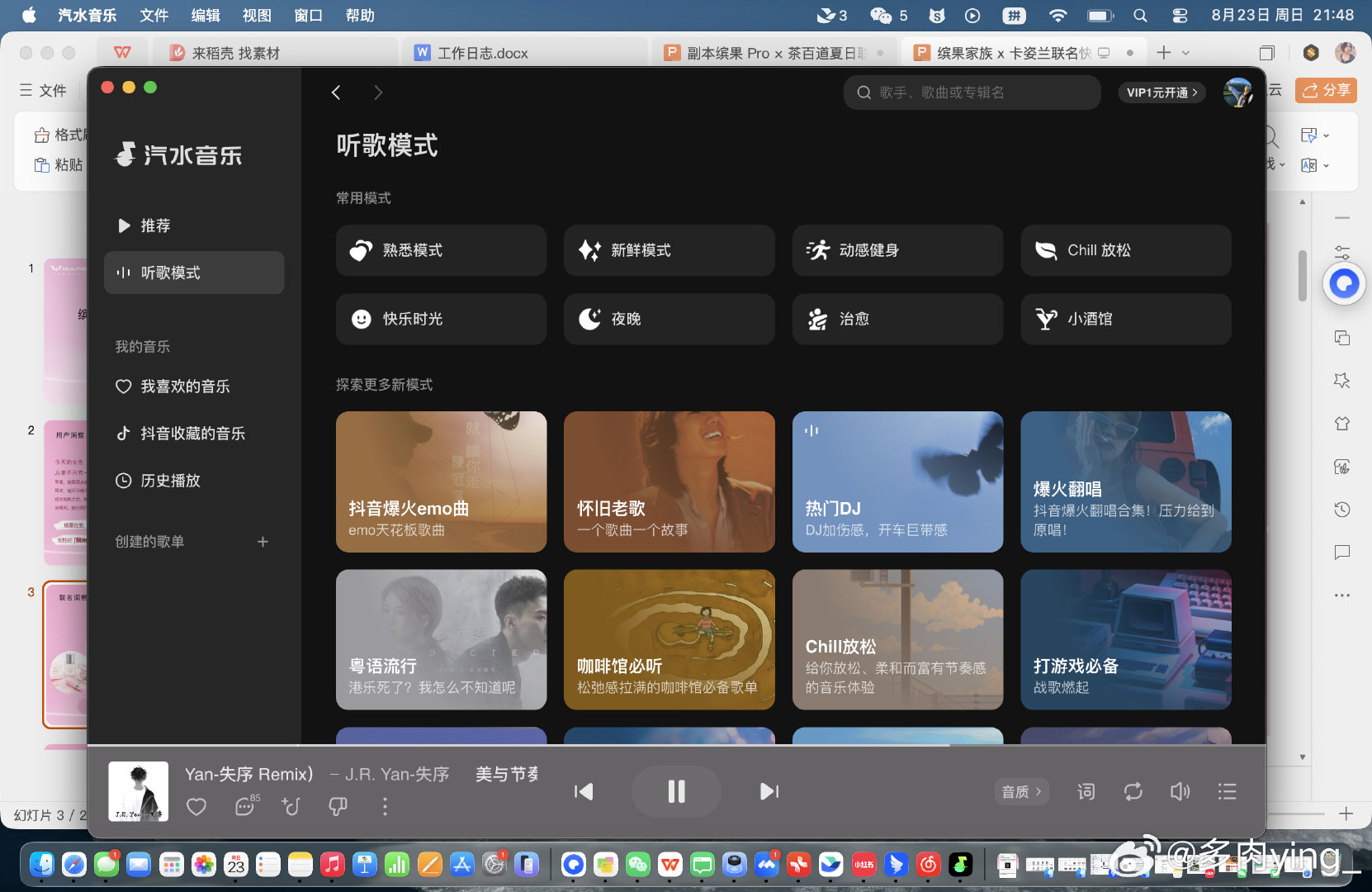Open the 咖啡馆必听 card
This screenshot has height=892, width=1372.
tap(669, 639)
